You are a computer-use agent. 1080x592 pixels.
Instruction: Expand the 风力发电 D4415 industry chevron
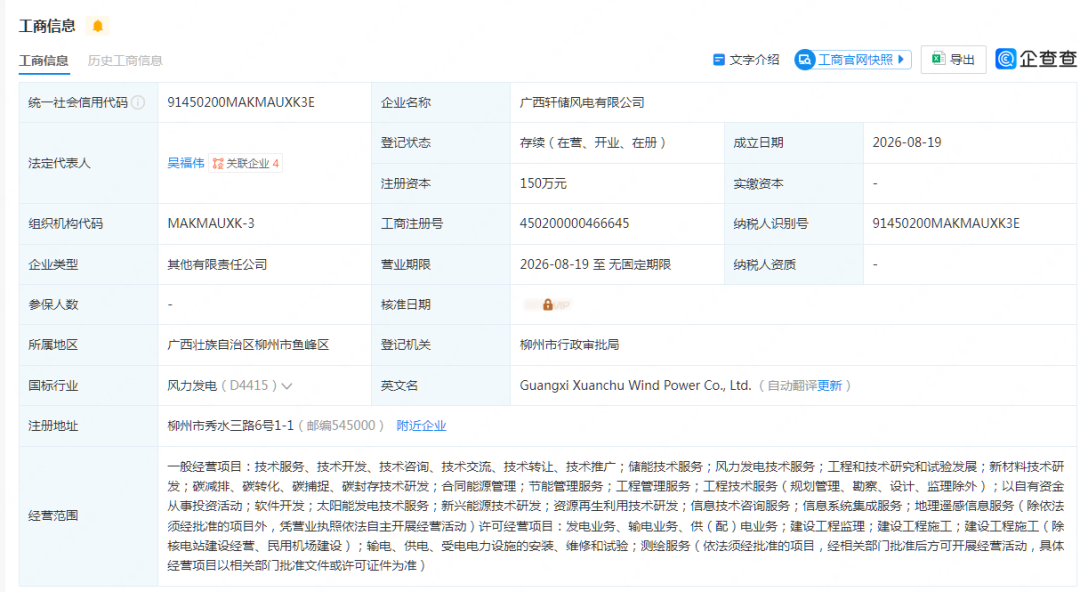[x=287, y=386]
